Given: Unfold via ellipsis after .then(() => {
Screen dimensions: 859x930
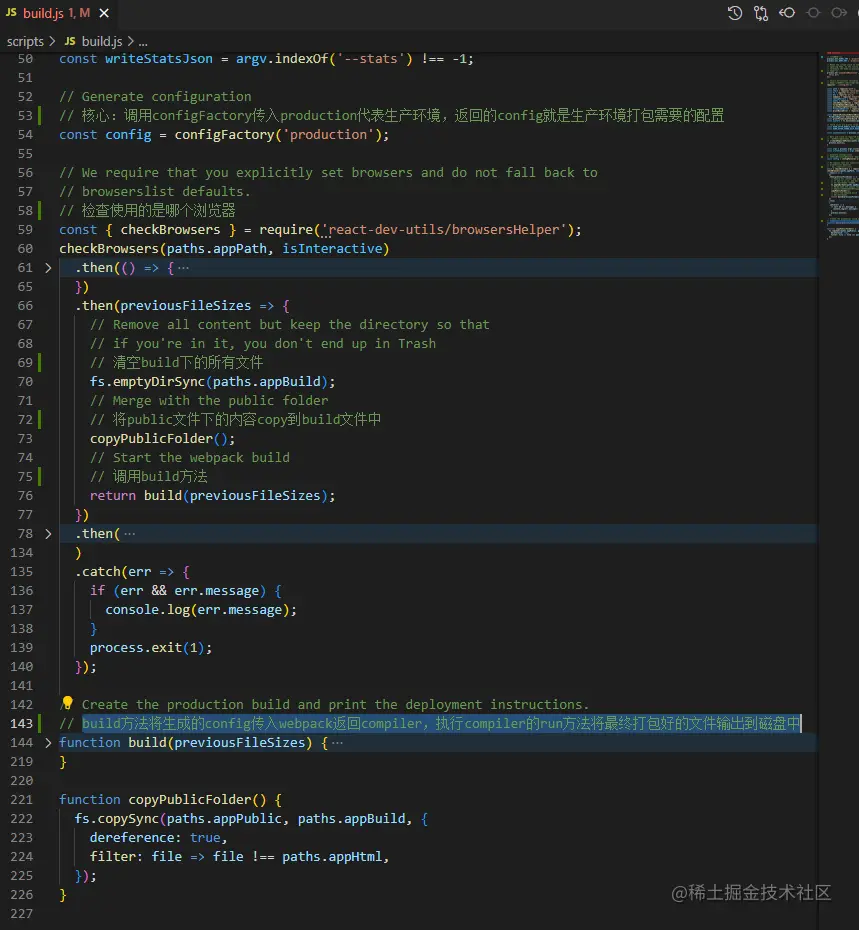Looking at the screenshot, I should point(183,268).
